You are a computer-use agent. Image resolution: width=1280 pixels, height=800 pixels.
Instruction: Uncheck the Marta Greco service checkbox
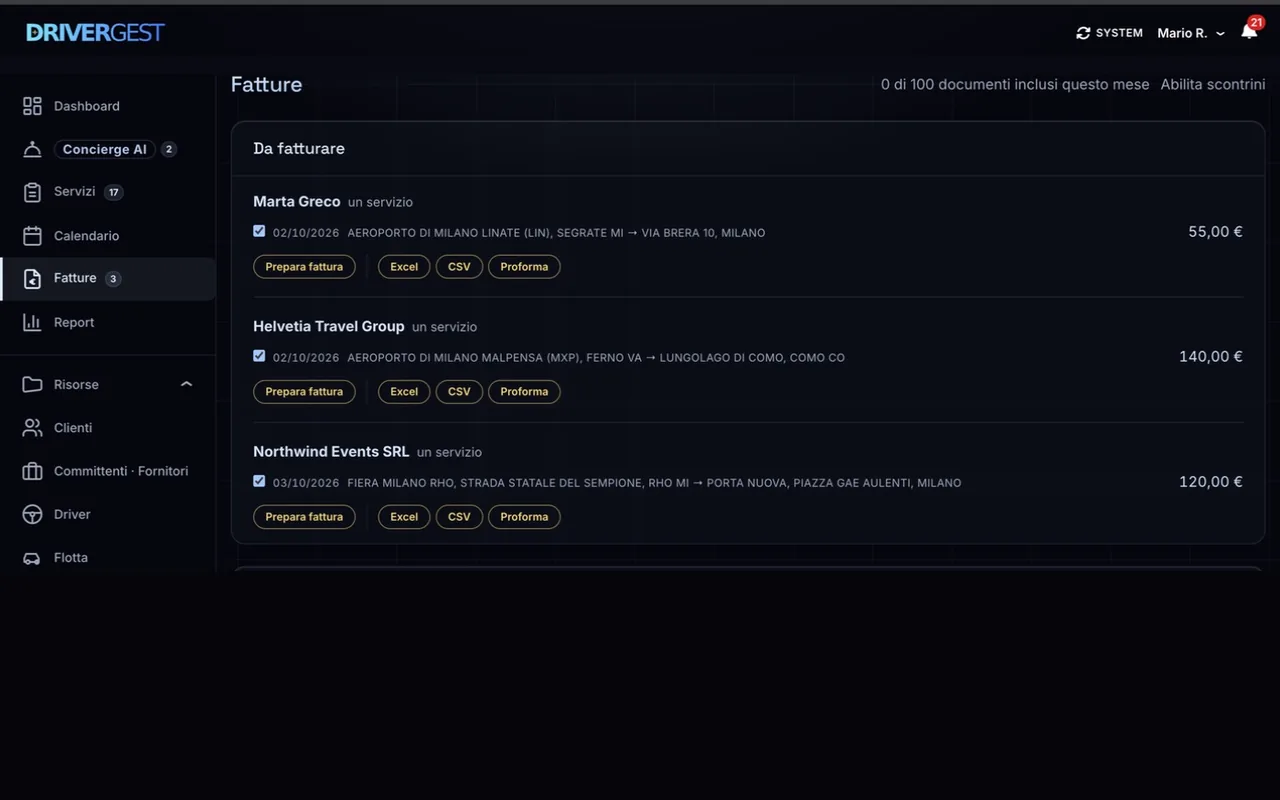pos(259,231)
